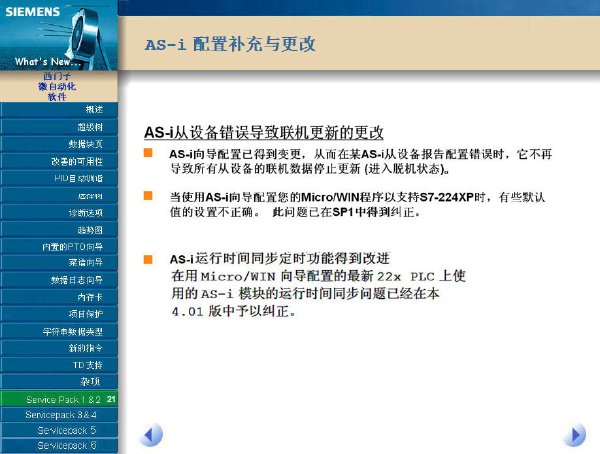Click paragraph mentioning S7-224XP
Image resolution: width=600 pixels, height=454 pixels.
coord(357,204)
